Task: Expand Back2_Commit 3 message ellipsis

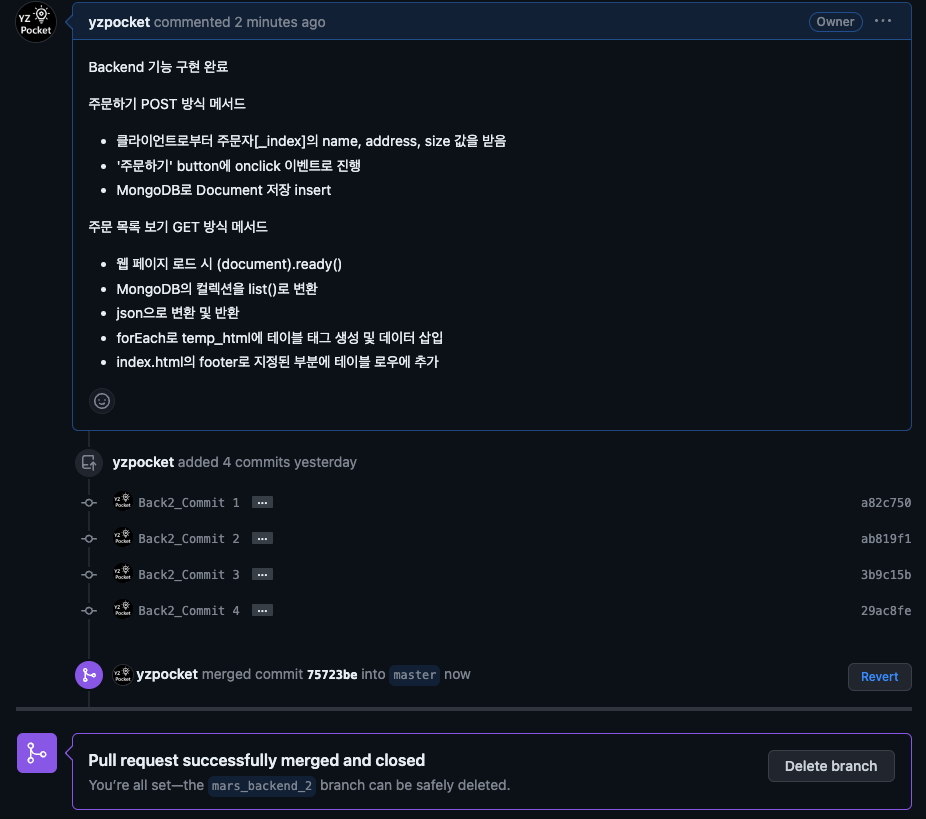Action: [x=262, y=575]
